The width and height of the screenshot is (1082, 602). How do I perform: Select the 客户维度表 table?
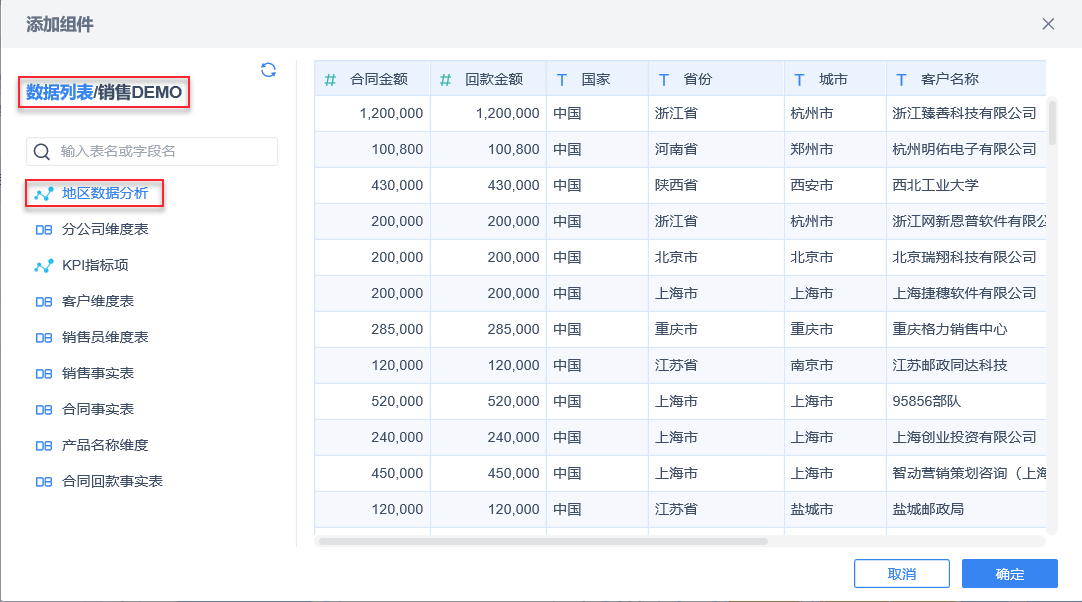click(x=98, y=301)
